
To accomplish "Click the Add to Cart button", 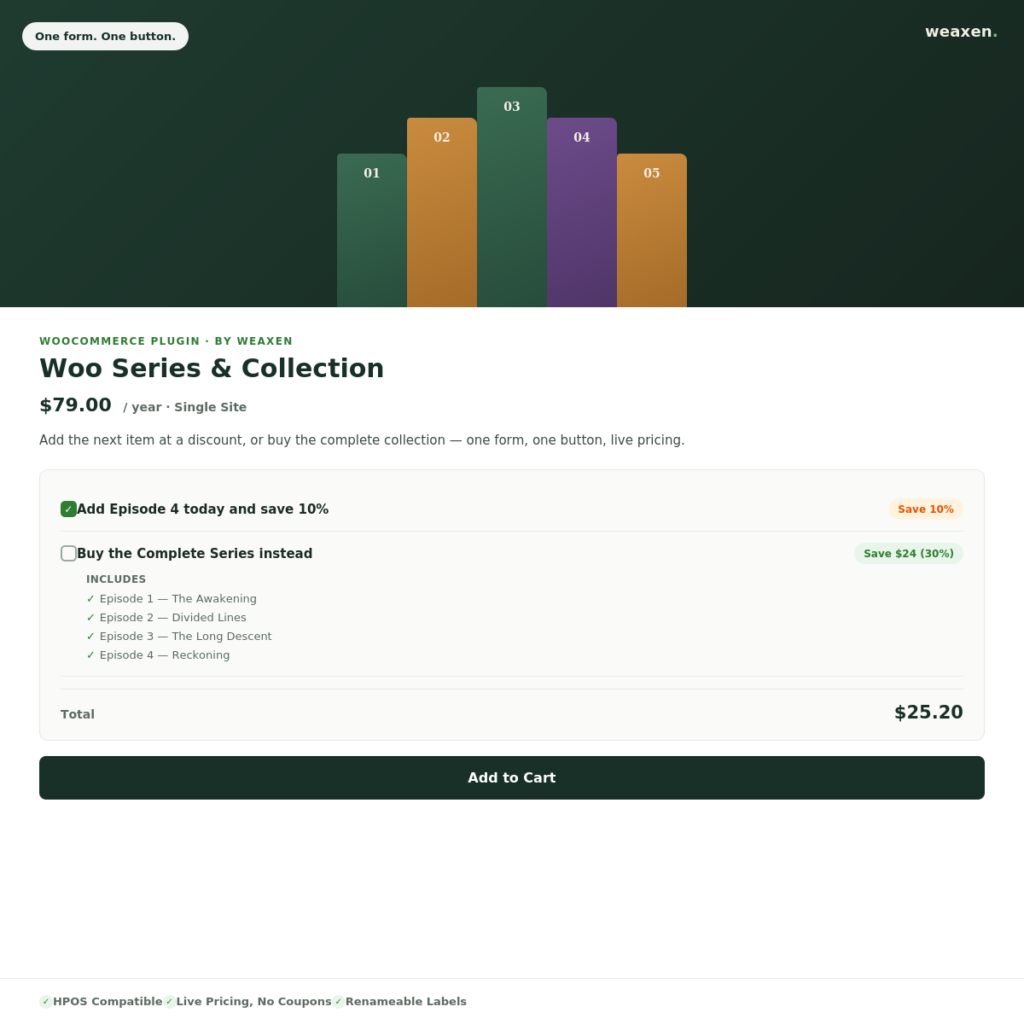I will pos(511,777).
